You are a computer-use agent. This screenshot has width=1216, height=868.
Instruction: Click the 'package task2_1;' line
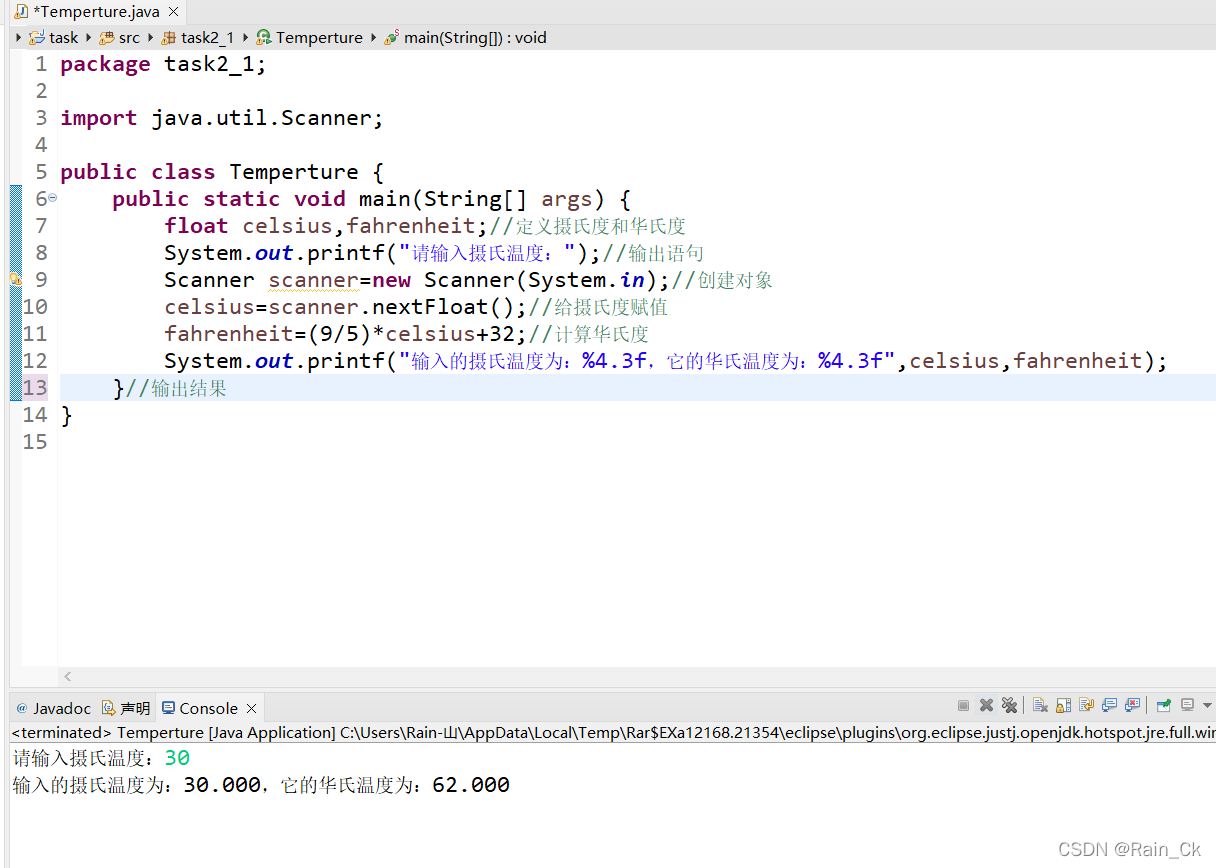point(164,64)
